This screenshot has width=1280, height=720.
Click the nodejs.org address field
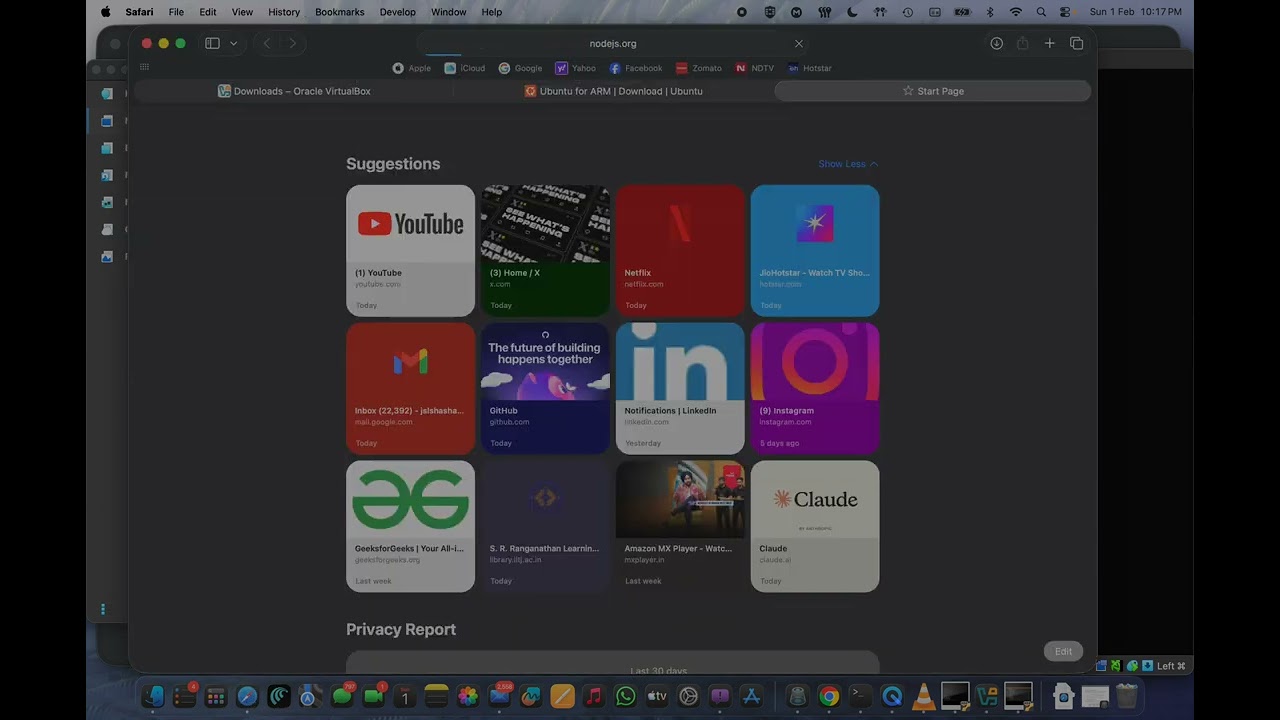613,44
